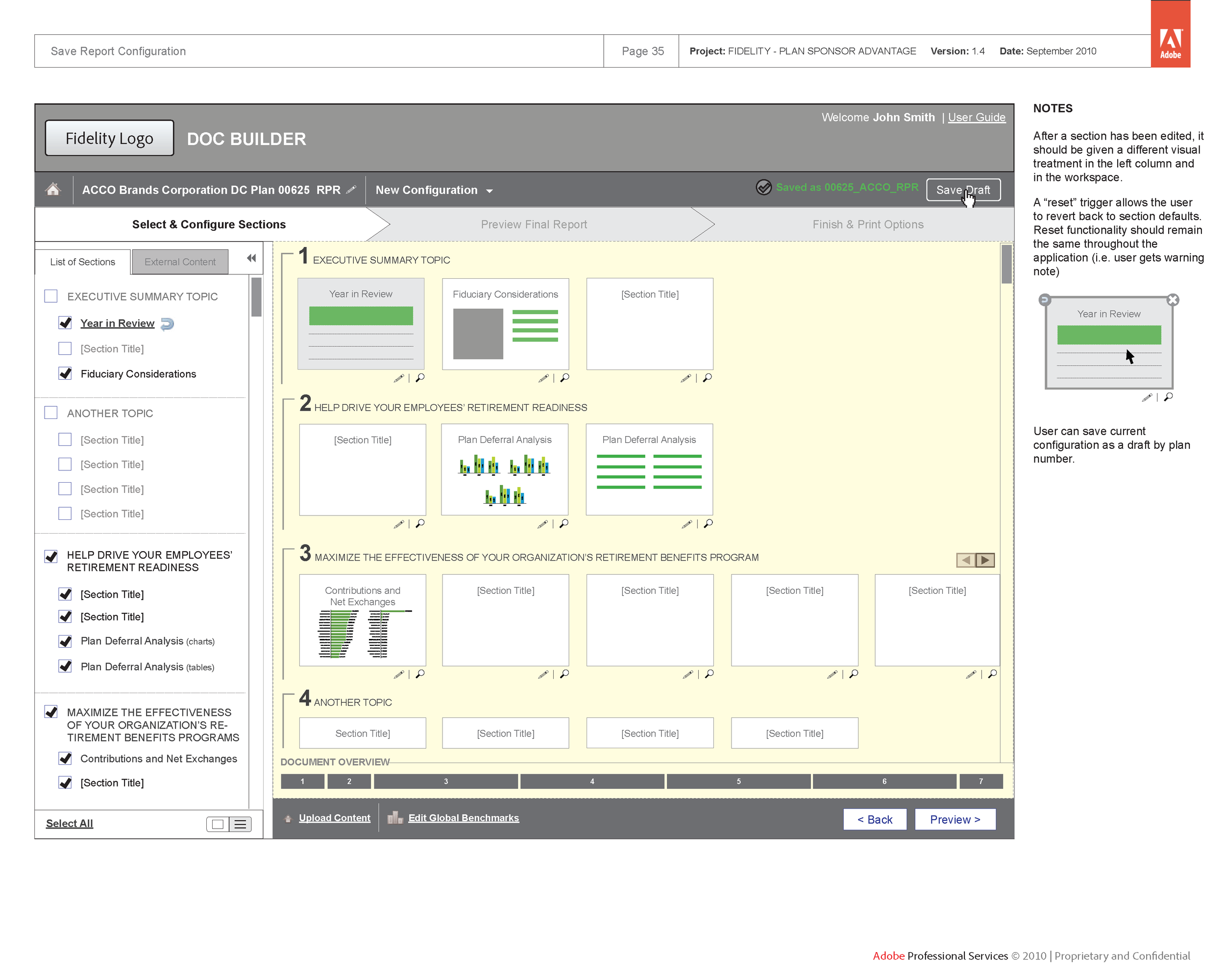The image size is (1225, 980).
Task: Open the Edit Global Benchmarks link
Action: (463, 818)
